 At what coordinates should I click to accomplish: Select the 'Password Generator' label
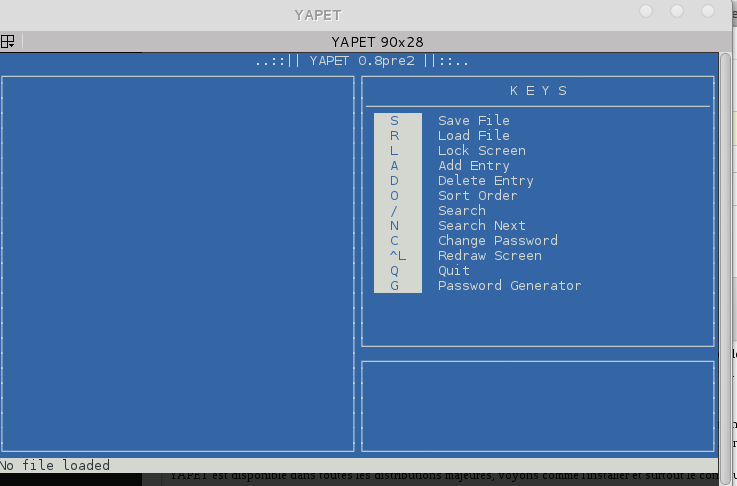pos(510,286)
